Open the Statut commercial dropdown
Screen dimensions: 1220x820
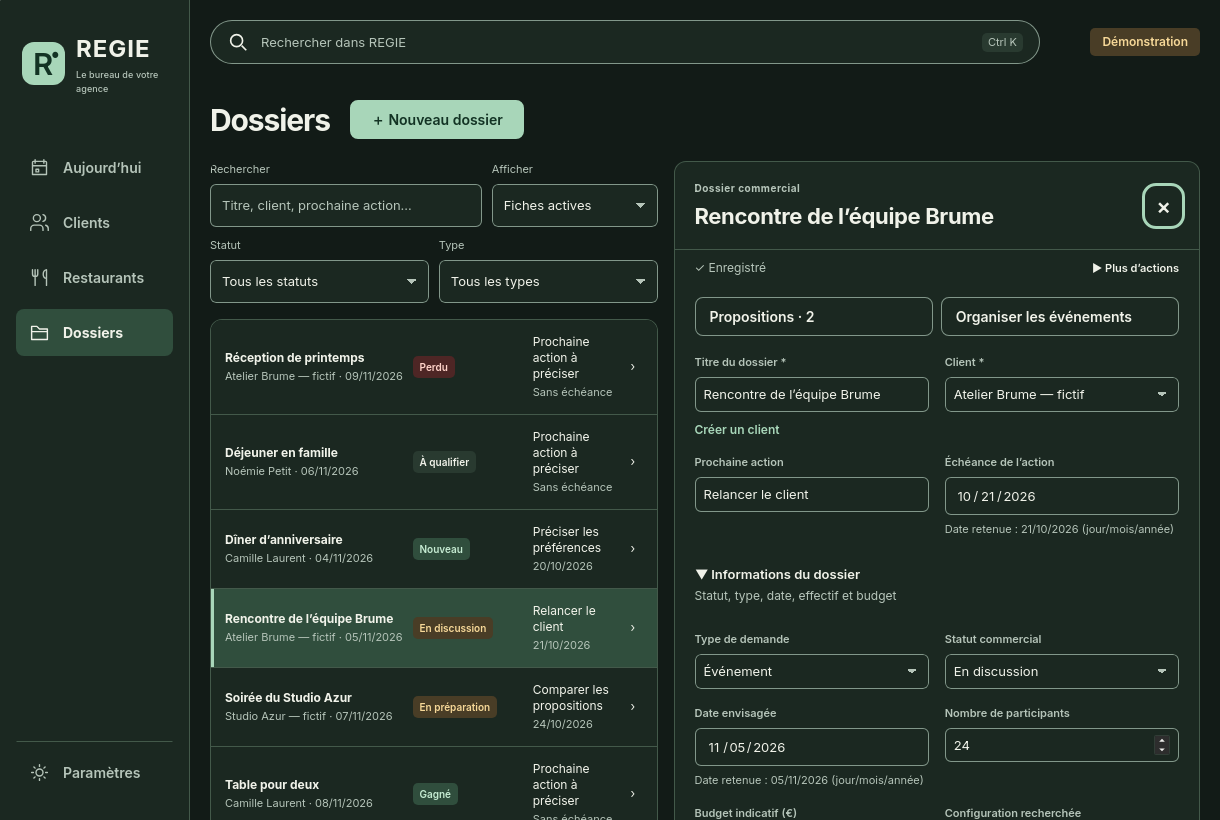pos(1061,671)
